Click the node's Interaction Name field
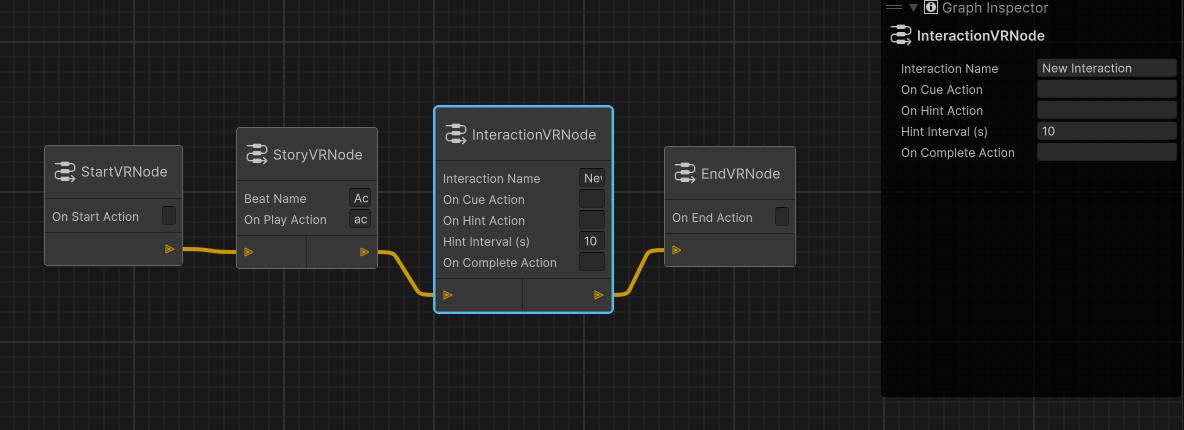 [x=593, y=178]
